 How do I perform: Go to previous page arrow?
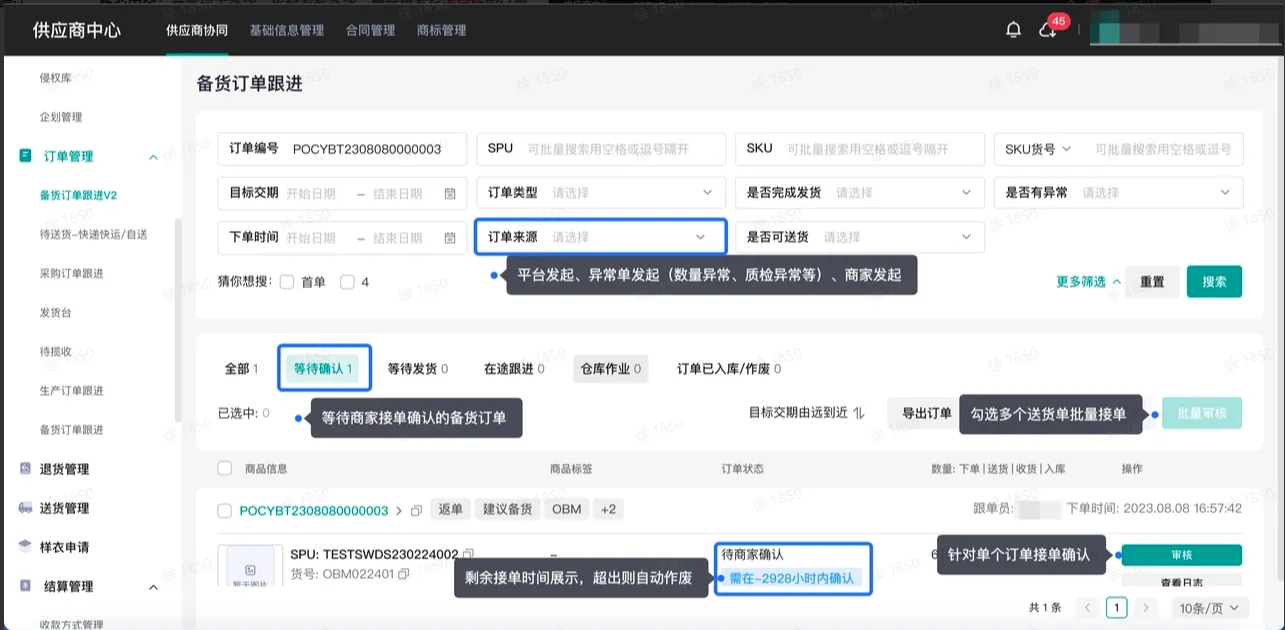(x=1088, y=608)
